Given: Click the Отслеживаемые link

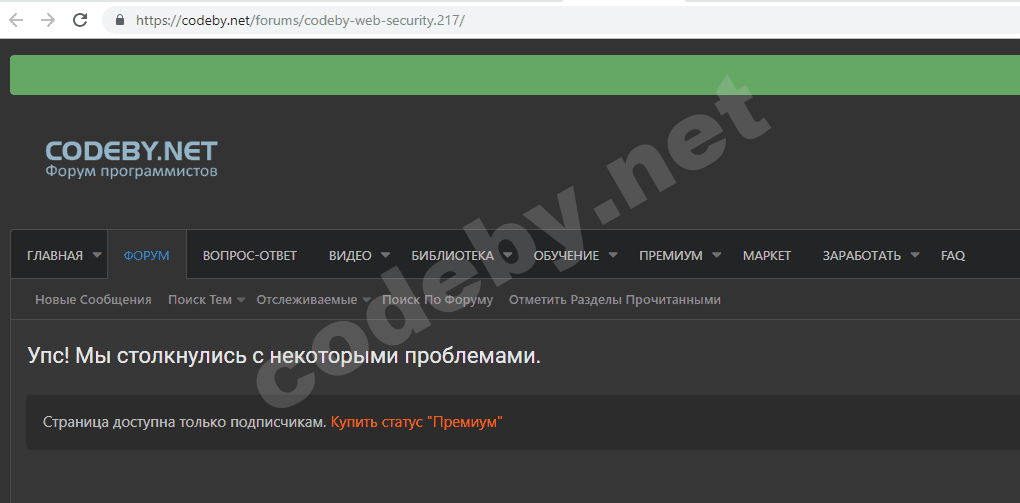Looking at the screenshot, I should pyautogui.click(x=307, y=300).
